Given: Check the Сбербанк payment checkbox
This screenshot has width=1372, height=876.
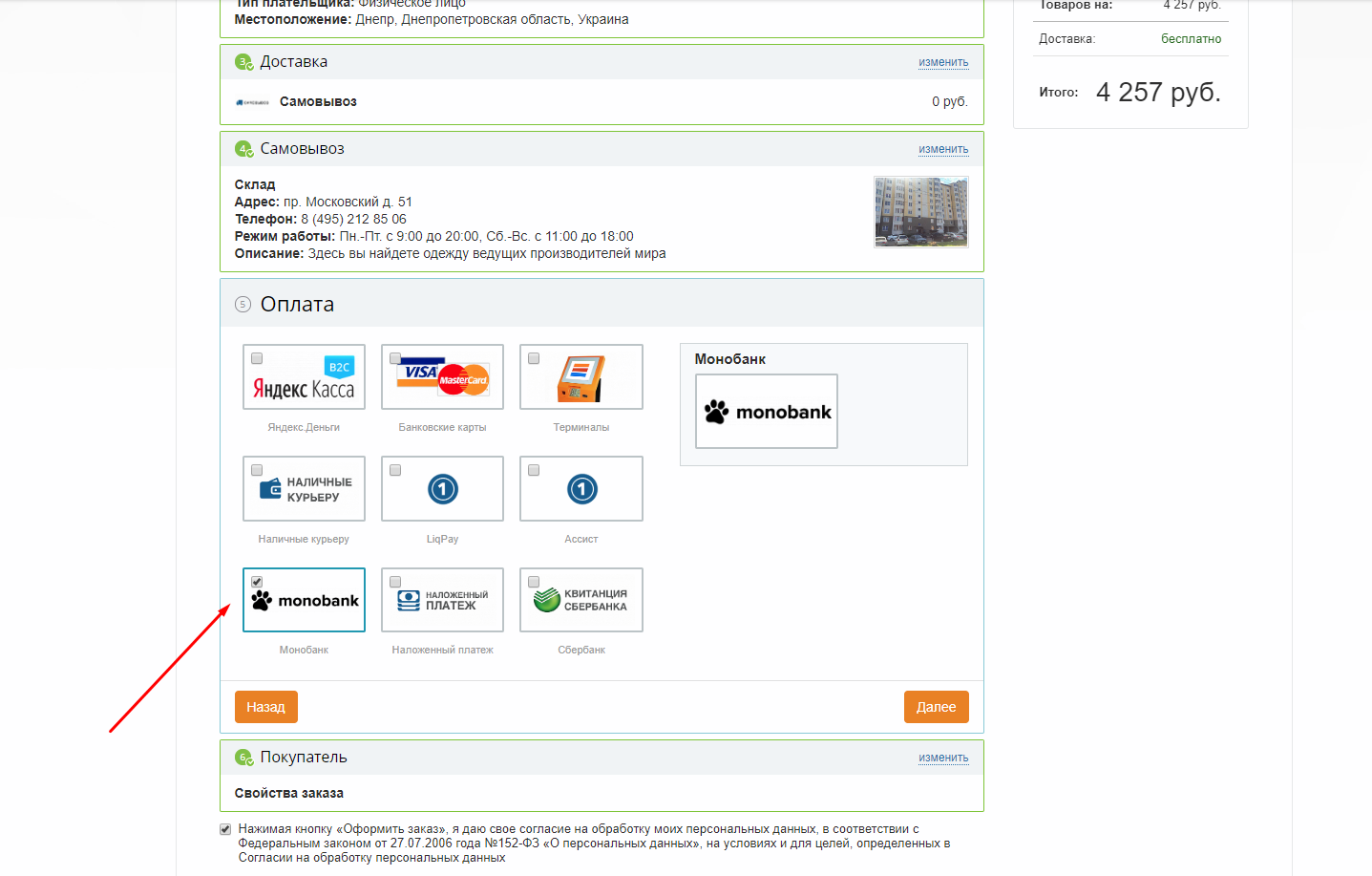Looking at the screenshot, I should 534,582.
